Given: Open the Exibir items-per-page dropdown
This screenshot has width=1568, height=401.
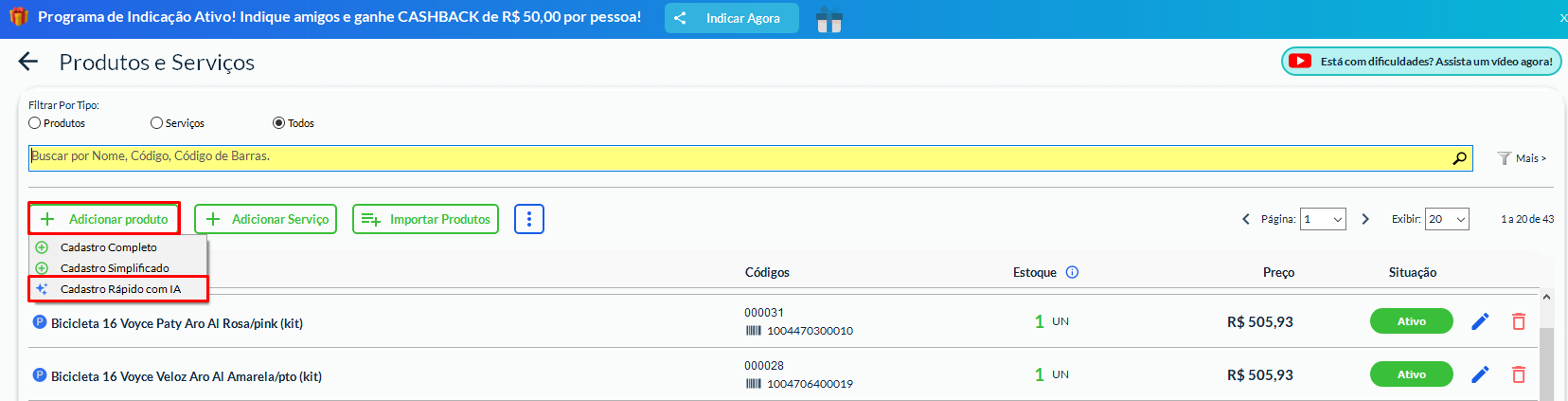Looking at the screenshot, I should [x=1447, y=219].
